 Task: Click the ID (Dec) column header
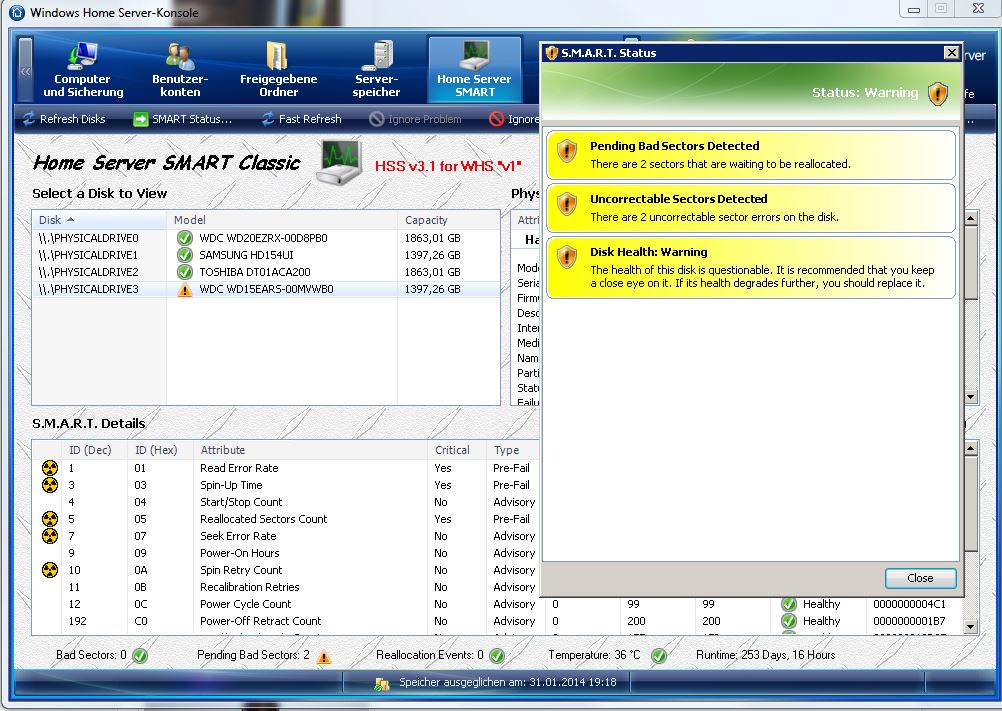(95, 450)
